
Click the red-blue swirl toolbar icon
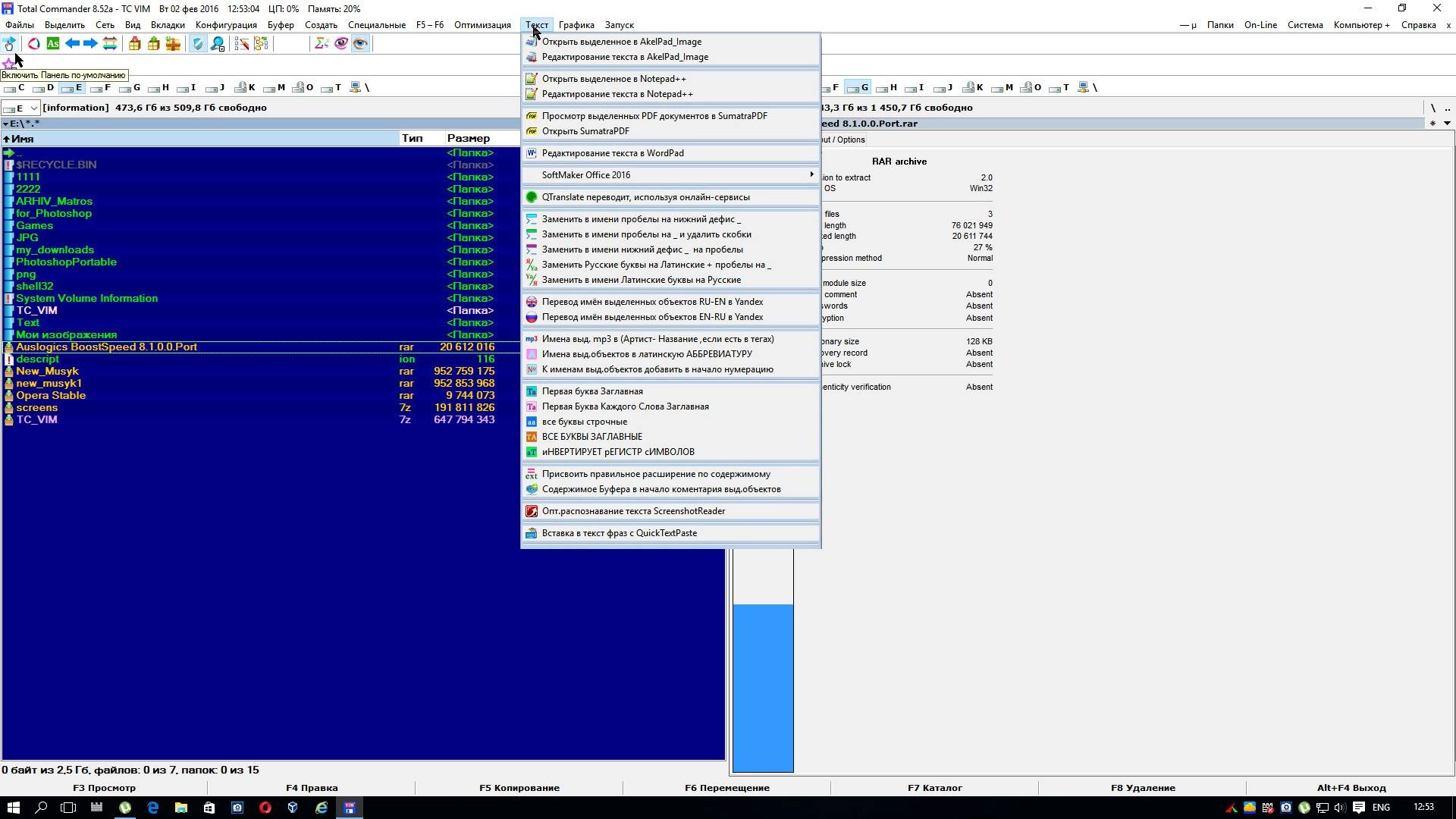(x=34, y=43)
